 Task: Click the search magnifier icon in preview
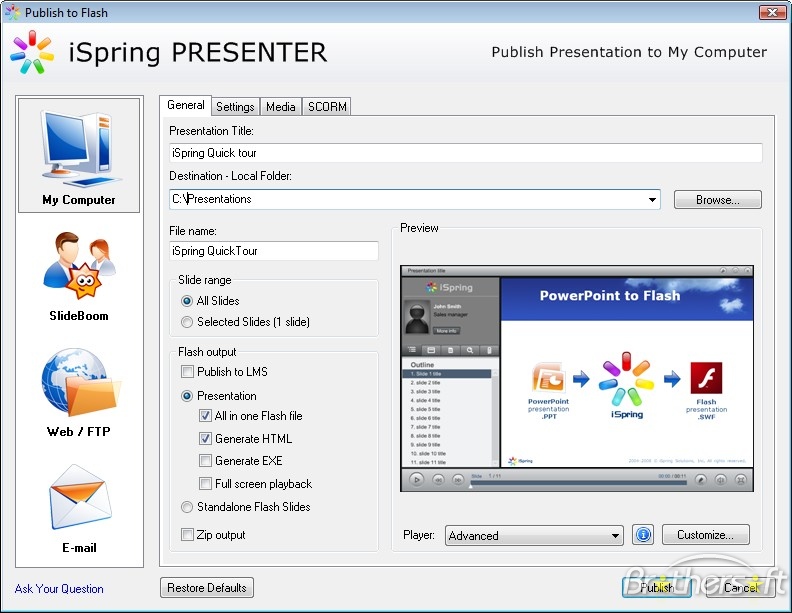click(470, 349)
